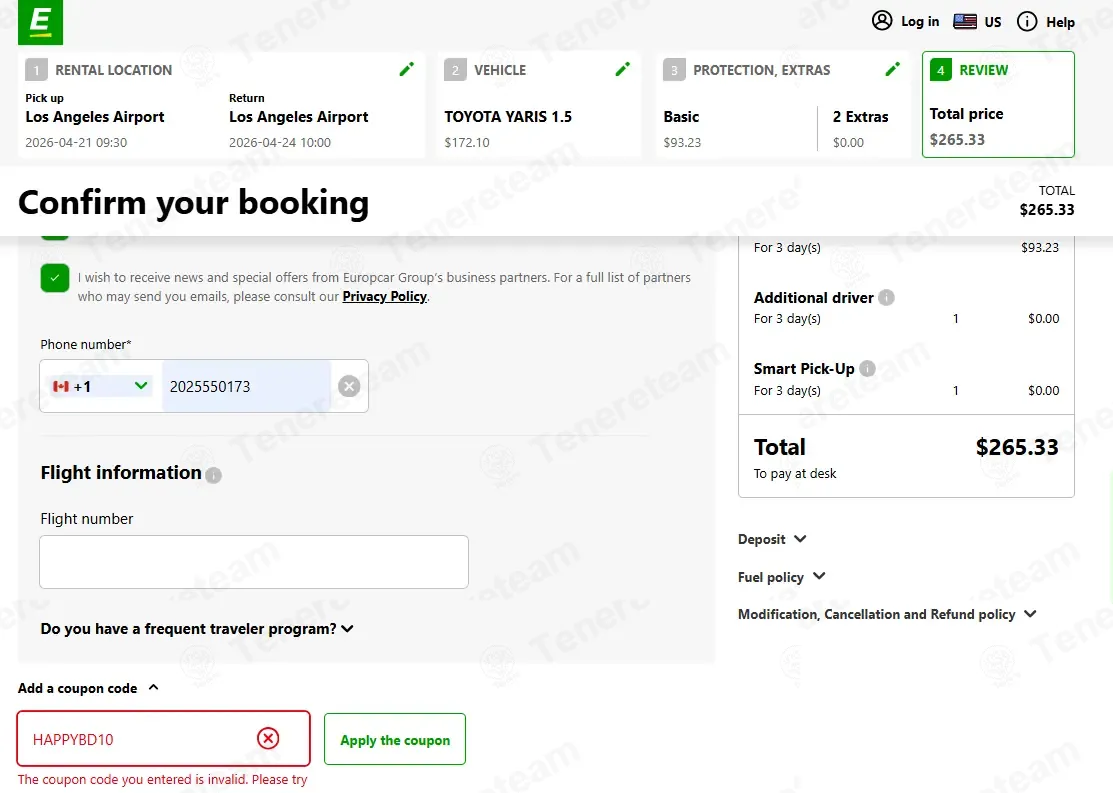The width and height of the screenshot is (1113, 793).
Task: Click Apply the coupon button
Action: pyautogui.click(x=395, y=739)
